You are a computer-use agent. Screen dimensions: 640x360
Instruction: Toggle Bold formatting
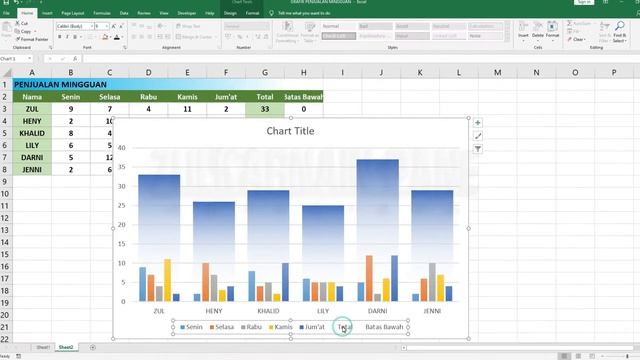60,37
